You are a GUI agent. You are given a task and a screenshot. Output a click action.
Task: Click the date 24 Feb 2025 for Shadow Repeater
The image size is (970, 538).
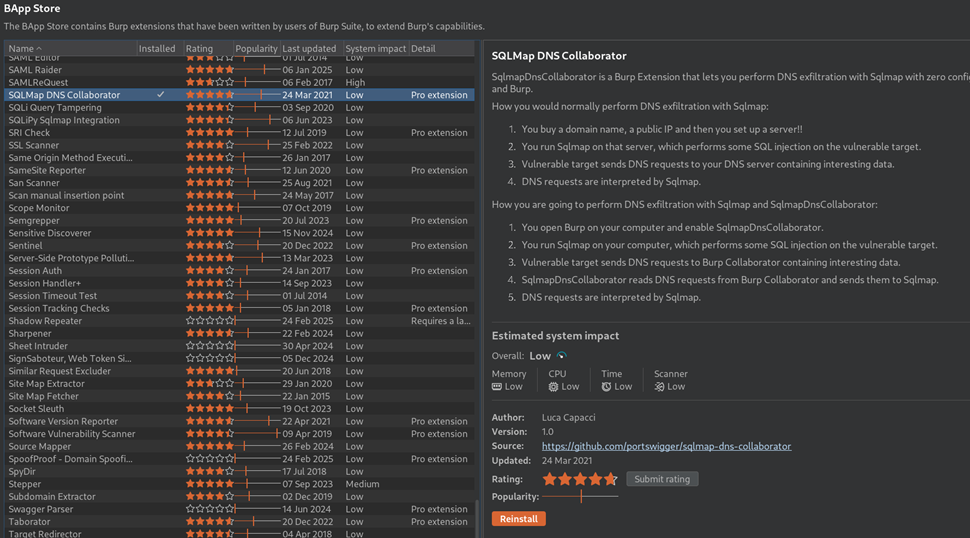pyautogui.click(x=307, y=321)
